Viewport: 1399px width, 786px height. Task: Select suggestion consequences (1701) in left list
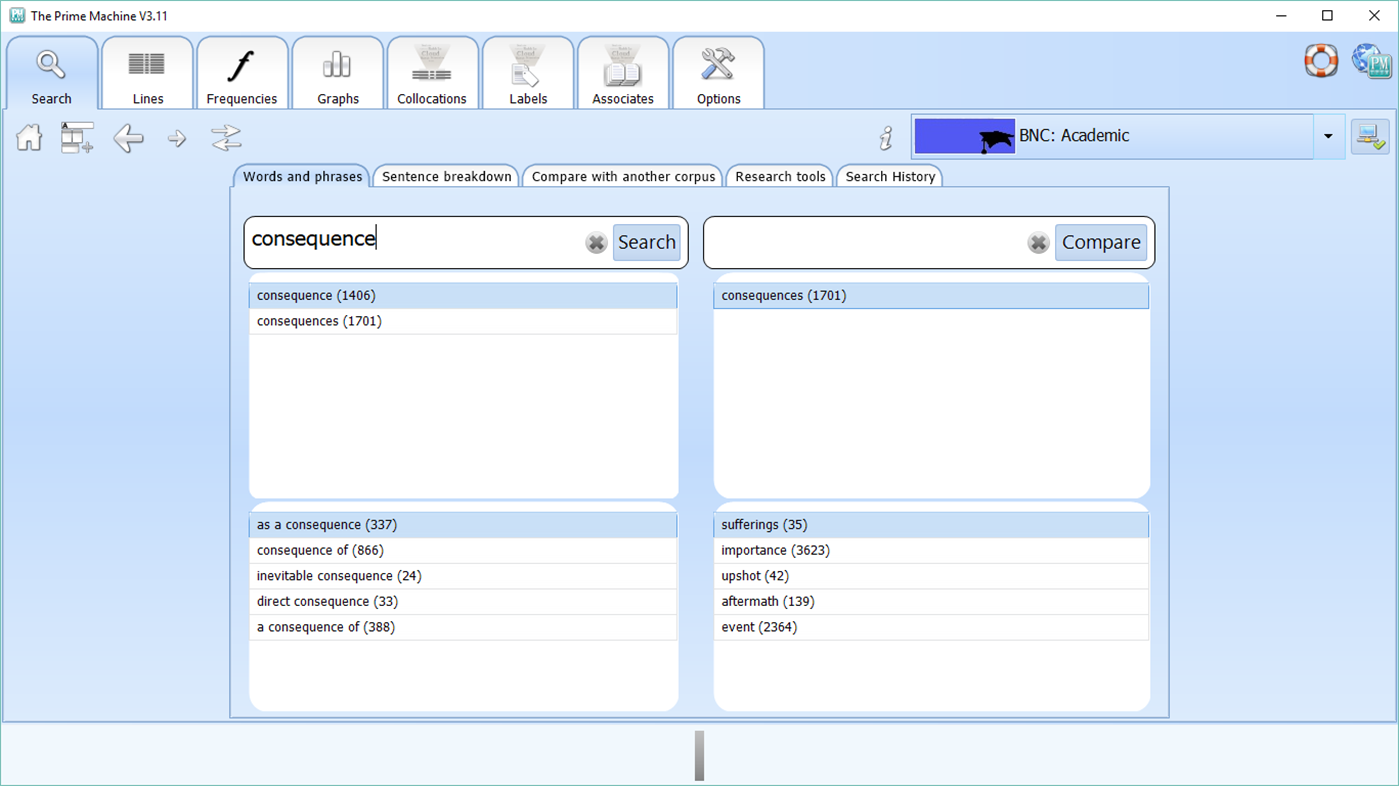[463, 321]
